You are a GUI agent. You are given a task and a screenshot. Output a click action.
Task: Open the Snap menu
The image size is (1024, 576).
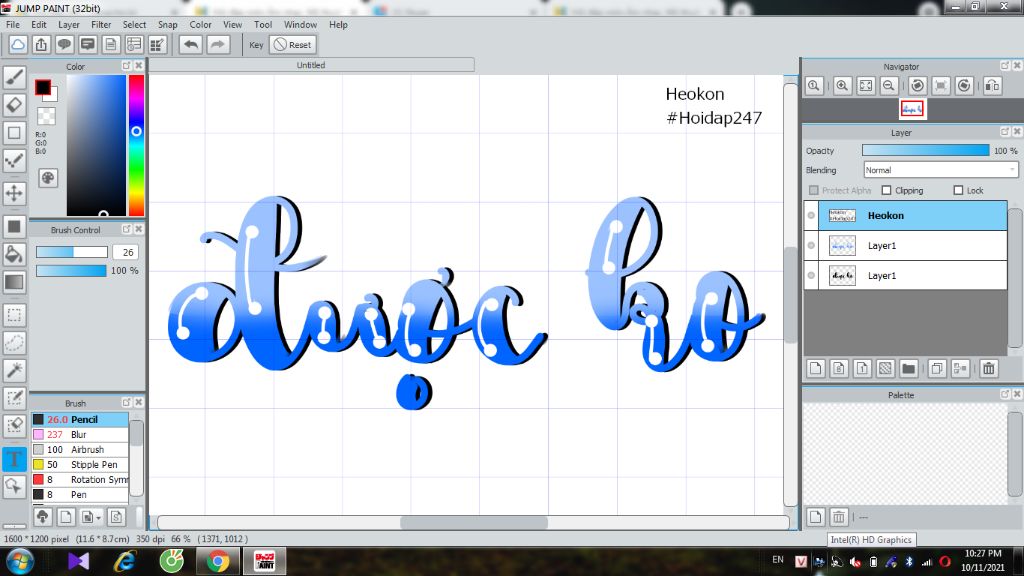point(168,25)
